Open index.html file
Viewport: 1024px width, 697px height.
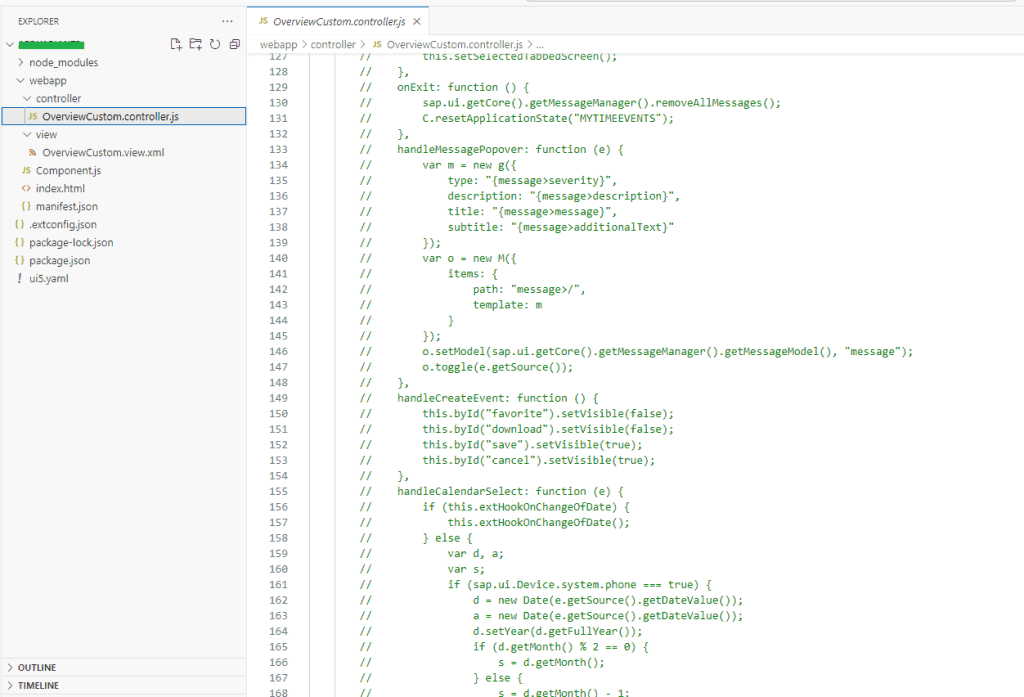point(124,188)
